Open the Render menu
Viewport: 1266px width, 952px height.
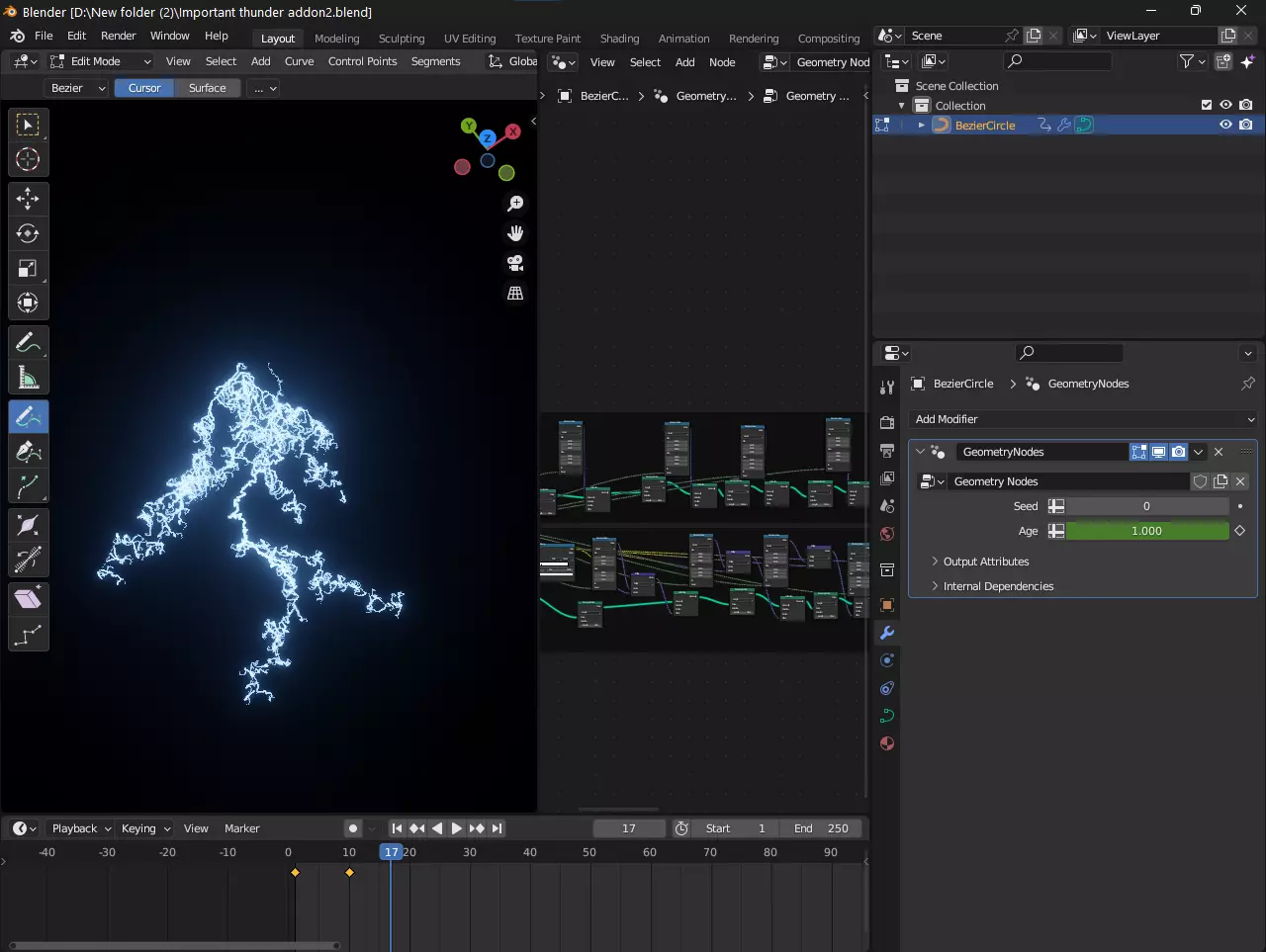118,36
